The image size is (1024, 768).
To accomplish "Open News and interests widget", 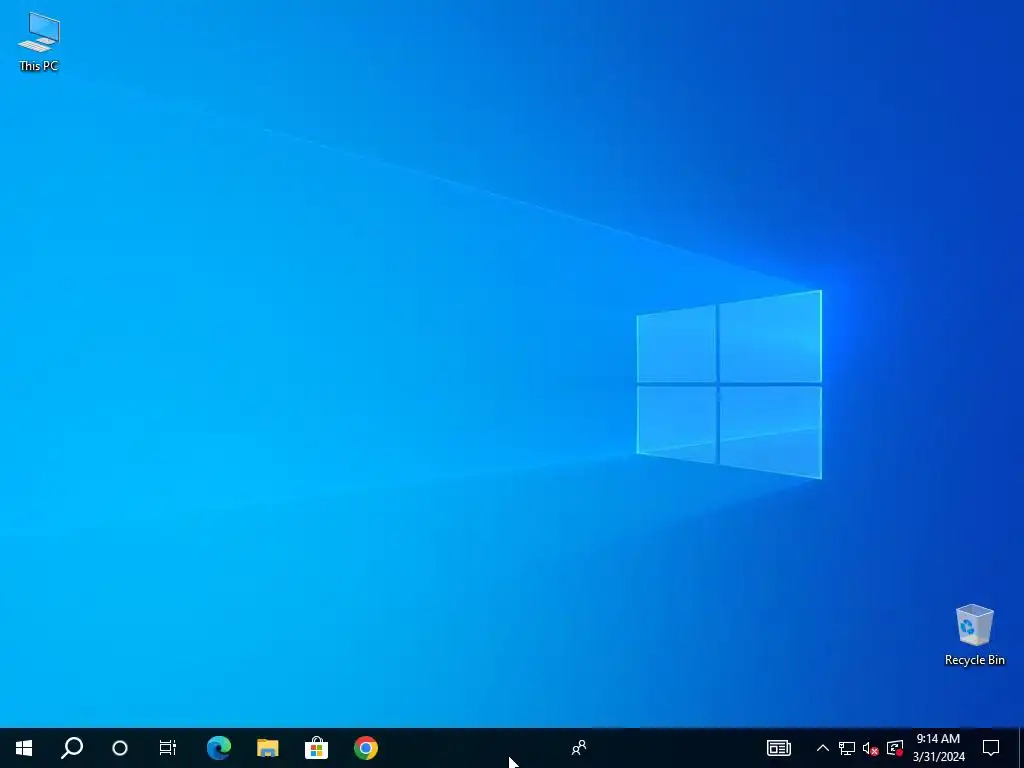I will [778, 748].
